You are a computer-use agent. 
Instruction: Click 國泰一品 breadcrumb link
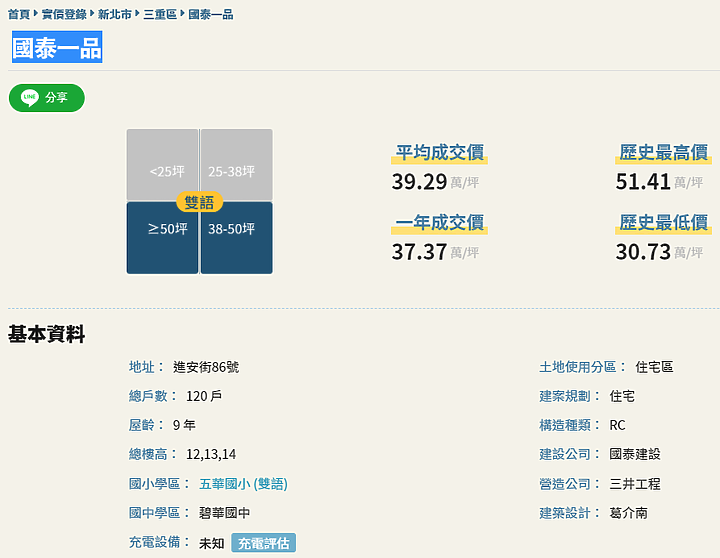pyautogui.click(x=210, y=15)
